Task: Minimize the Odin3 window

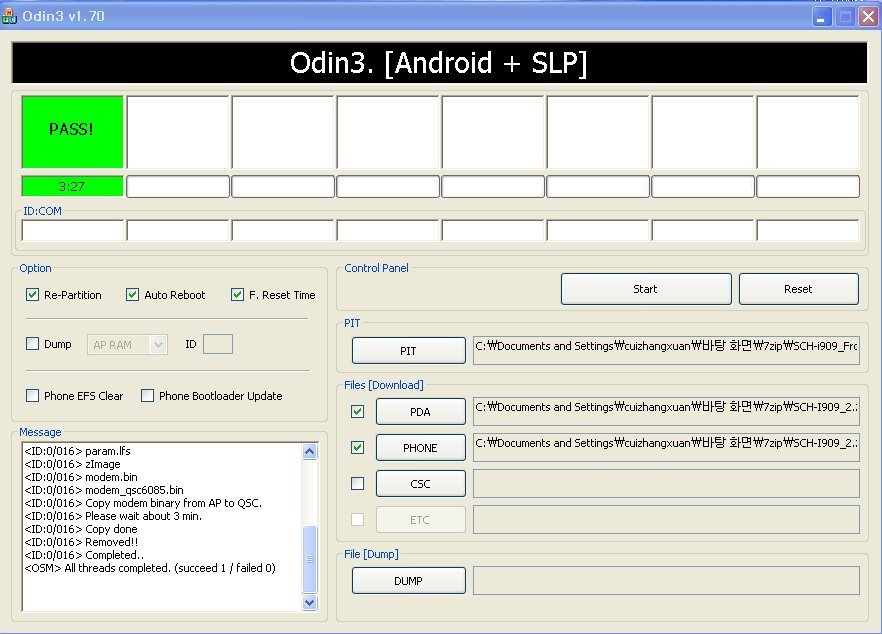Action: click(x=822, y=17)
